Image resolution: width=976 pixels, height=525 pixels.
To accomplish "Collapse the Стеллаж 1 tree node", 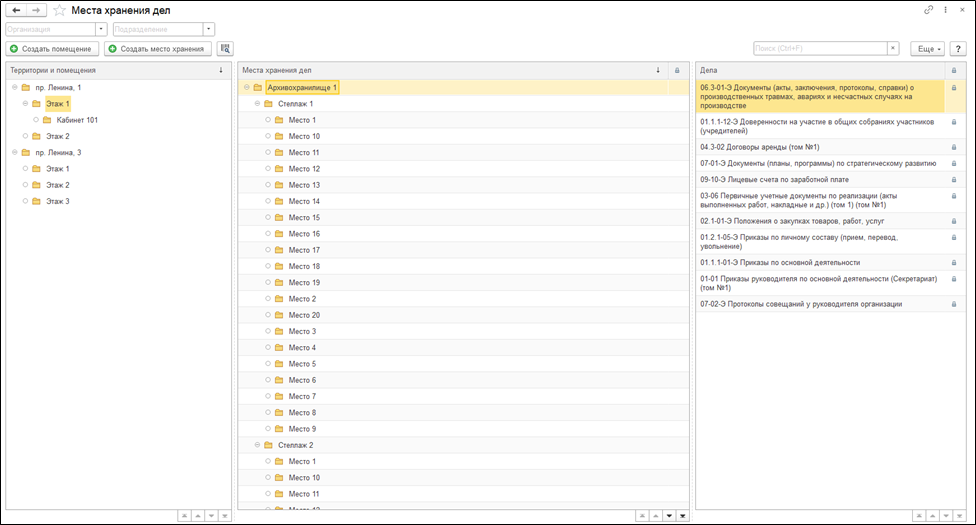I will [x=256, y=104].
